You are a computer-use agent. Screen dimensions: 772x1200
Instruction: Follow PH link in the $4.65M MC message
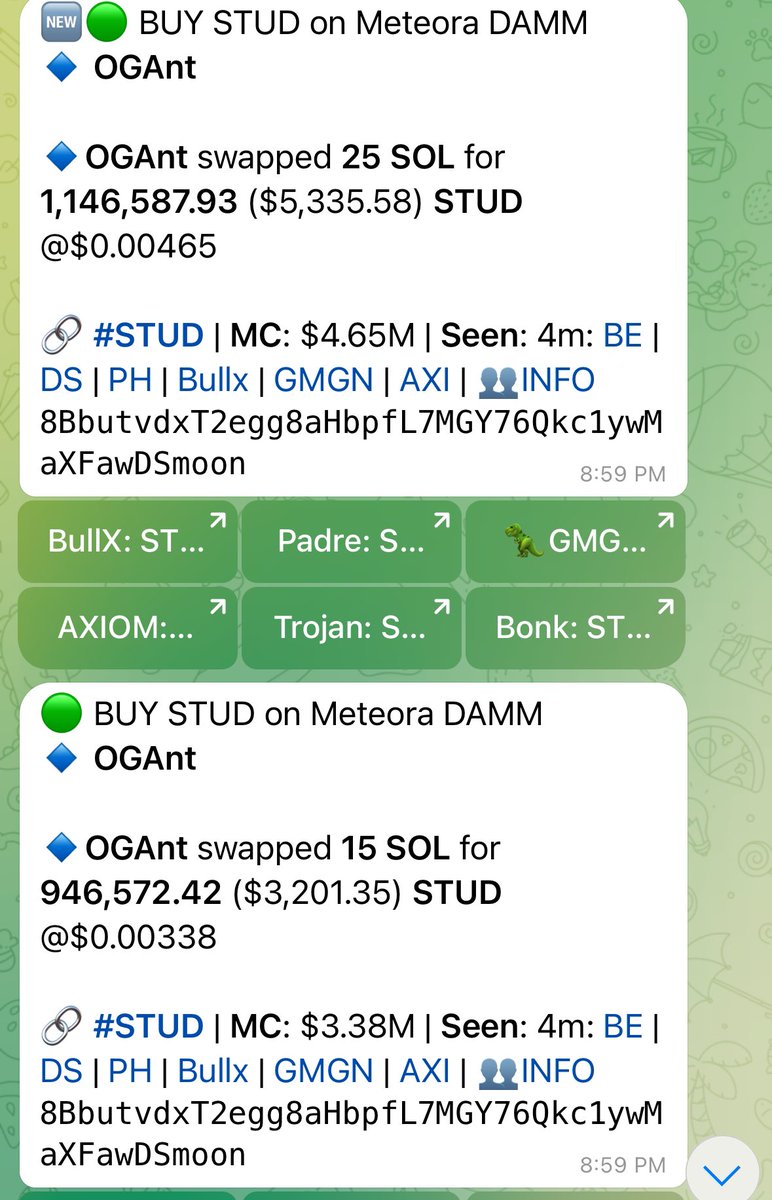(x=130, y=380)
